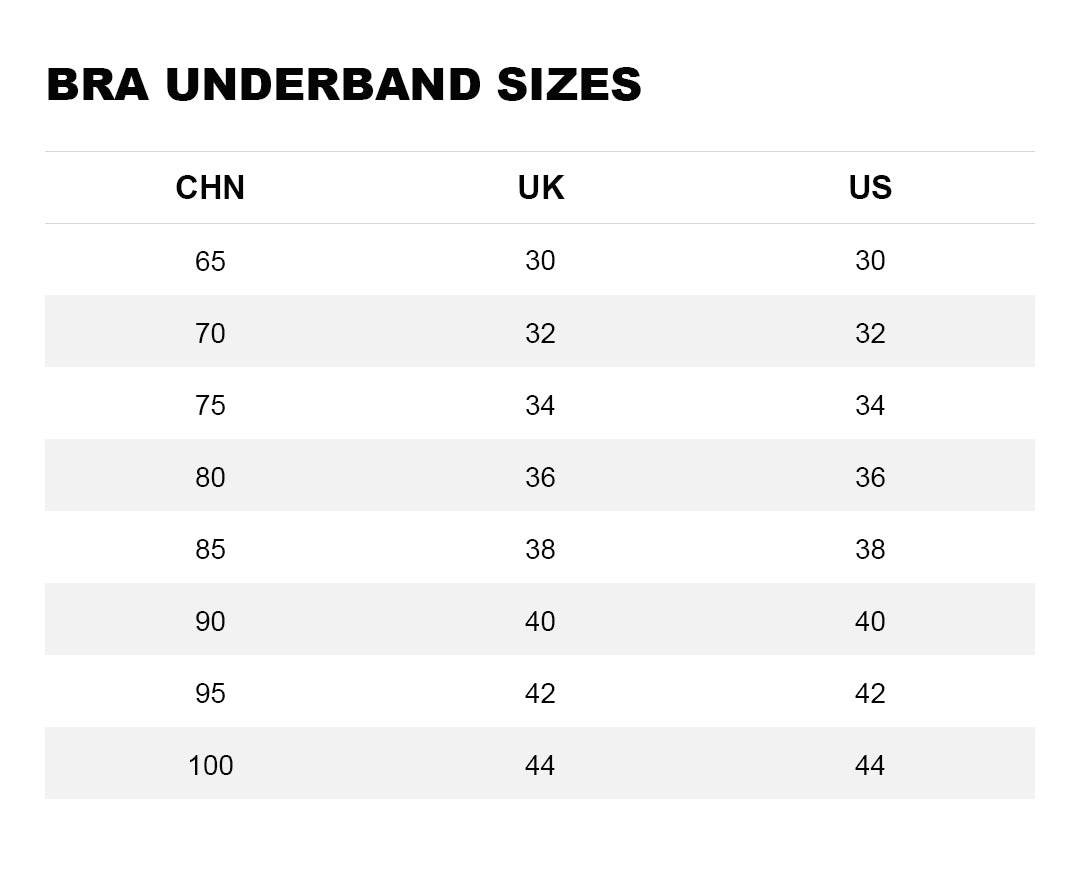Select CHN size 90 value
Image resolution: width=1080 pixels, height=892 pixels.
[x=210, y=621]
